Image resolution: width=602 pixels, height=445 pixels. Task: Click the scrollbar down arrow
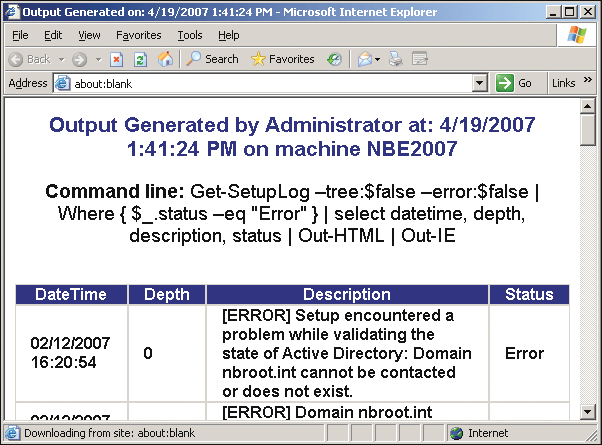coord(587,412)
